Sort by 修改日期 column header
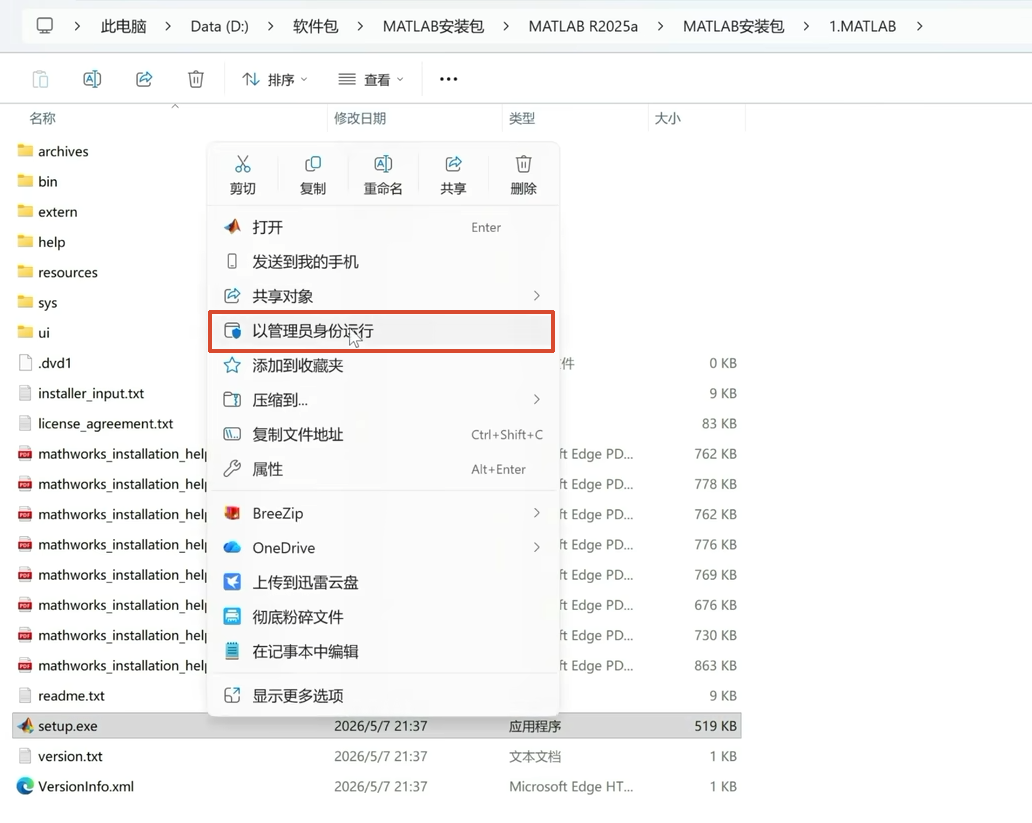The image size is (1032, 823). coord(360,118)
